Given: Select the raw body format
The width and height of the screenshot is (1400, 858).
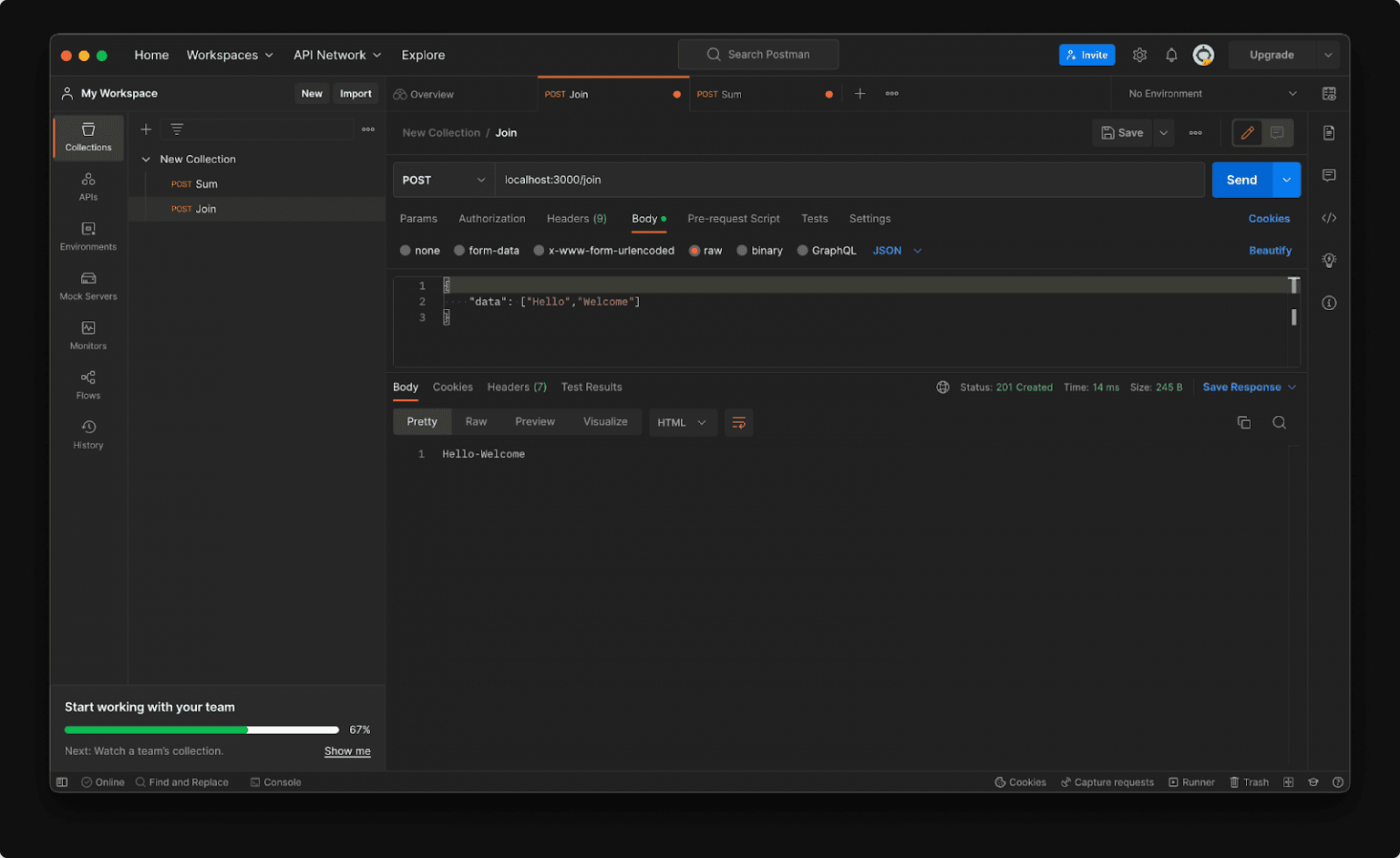Looking at the screenshot, I should click(x=705, y=250).
